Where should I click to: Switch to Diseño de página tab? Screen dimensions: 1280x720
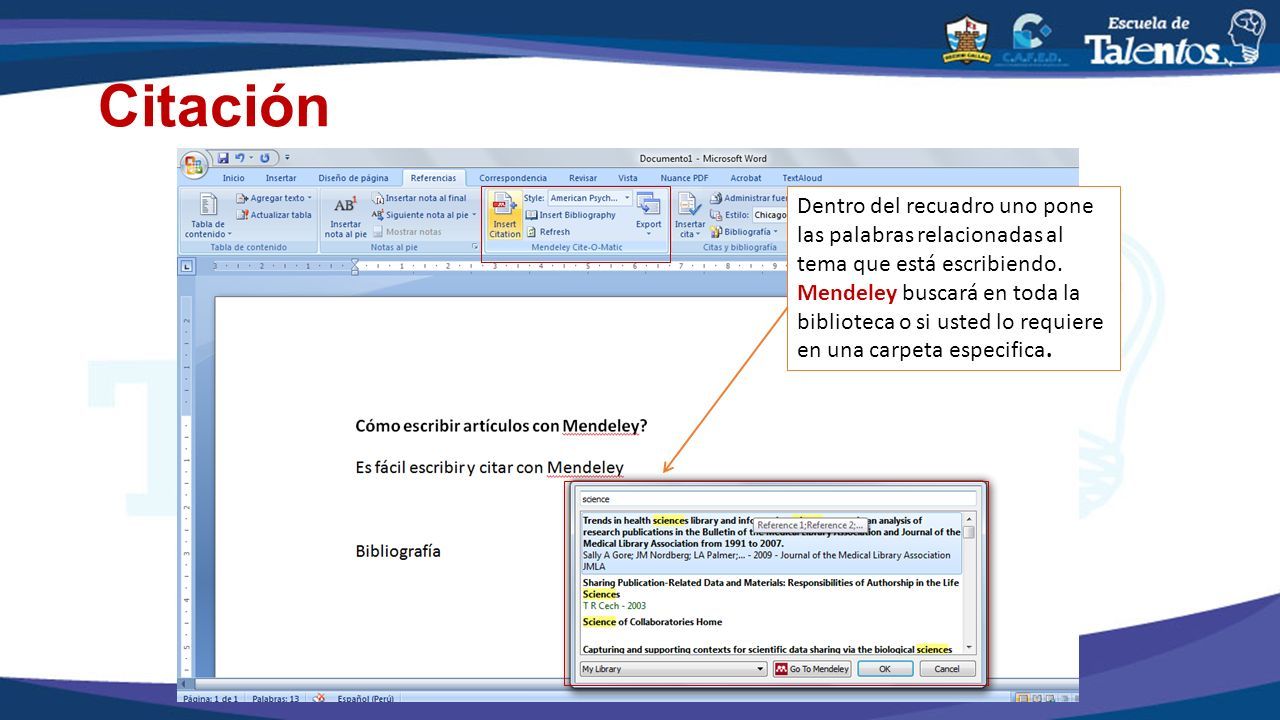point(353,178)
